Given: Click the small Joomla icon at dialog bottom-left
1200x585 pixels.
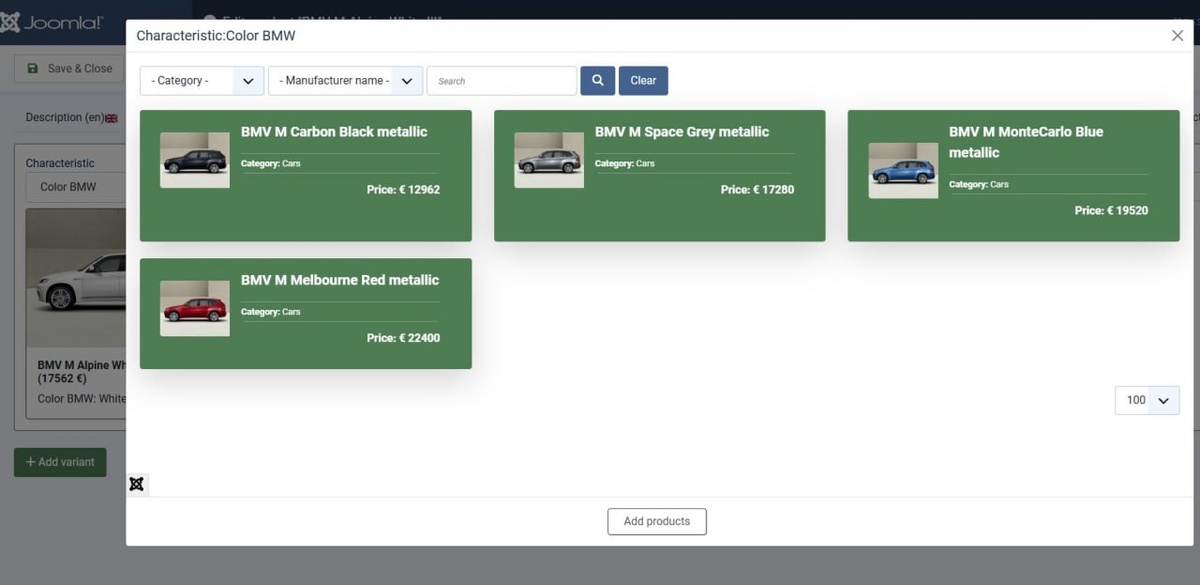Looking at the screenshot, I should tap(137, 484).
